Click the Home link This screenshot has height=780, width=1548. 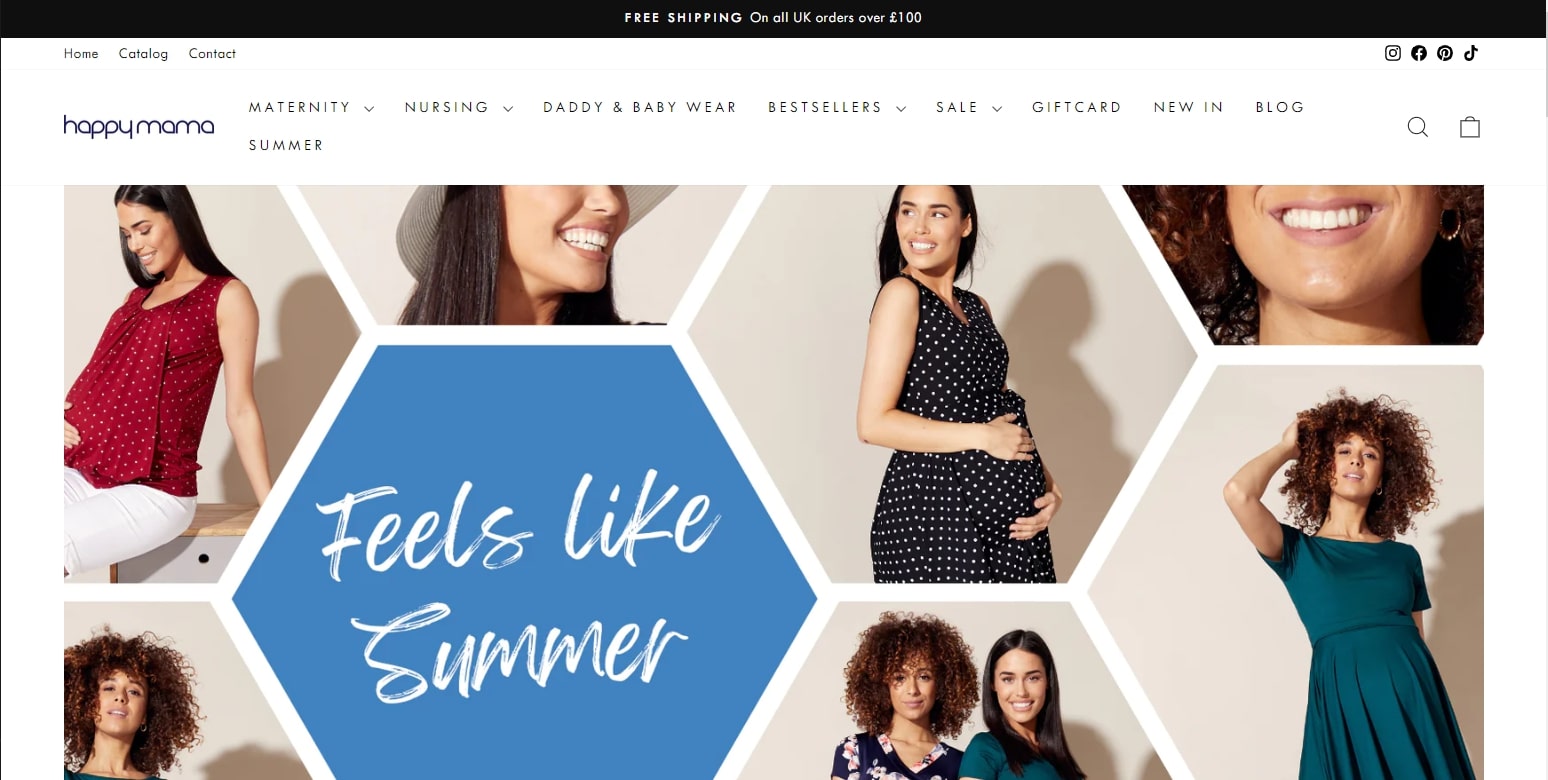[x=81, y=54]
